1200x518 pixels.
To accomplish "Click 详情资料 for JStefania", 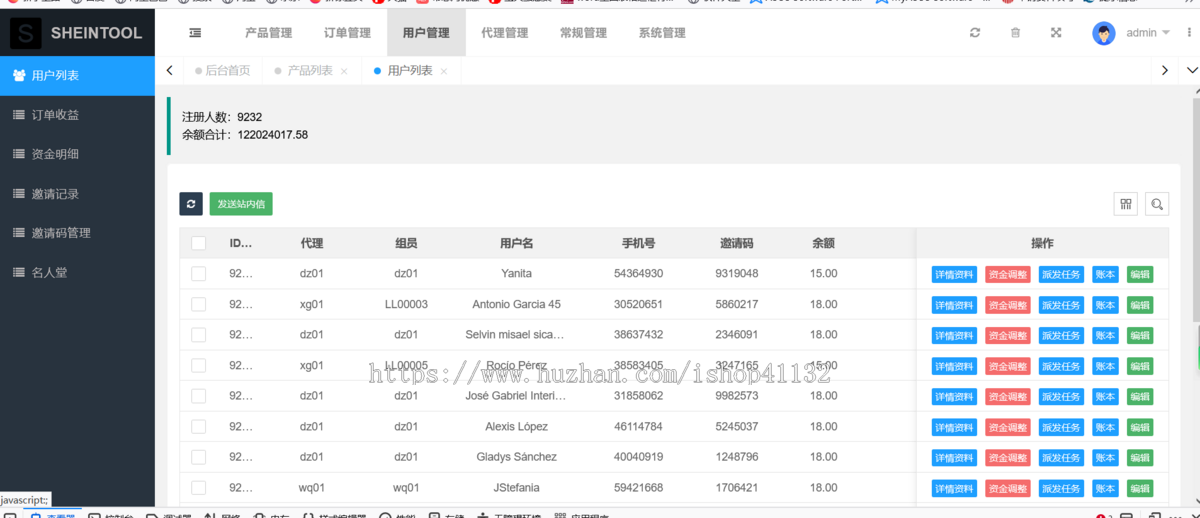I will (x=954, y=489).
